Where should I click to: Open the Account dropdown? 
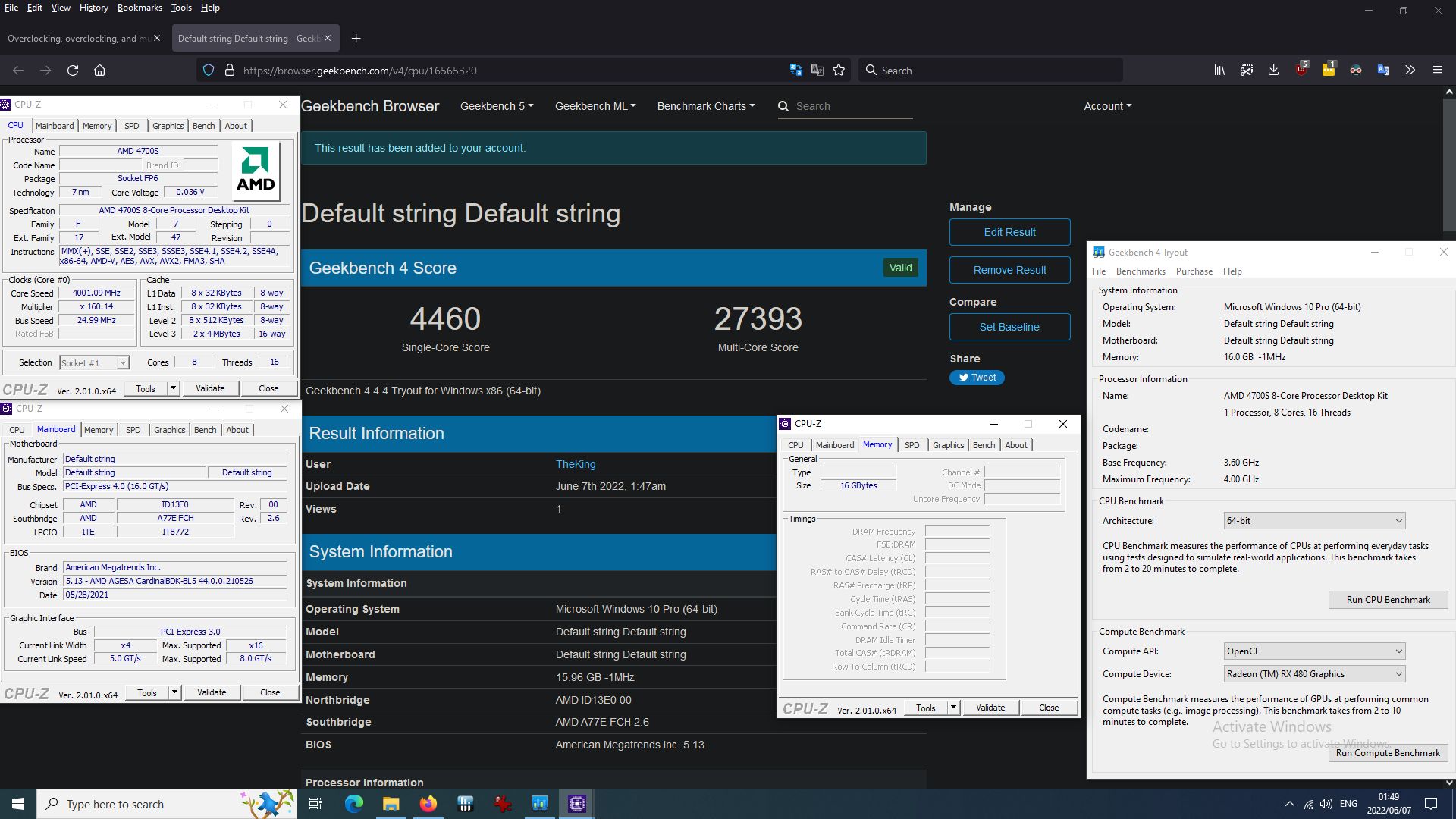click(x=1107, y=106)
